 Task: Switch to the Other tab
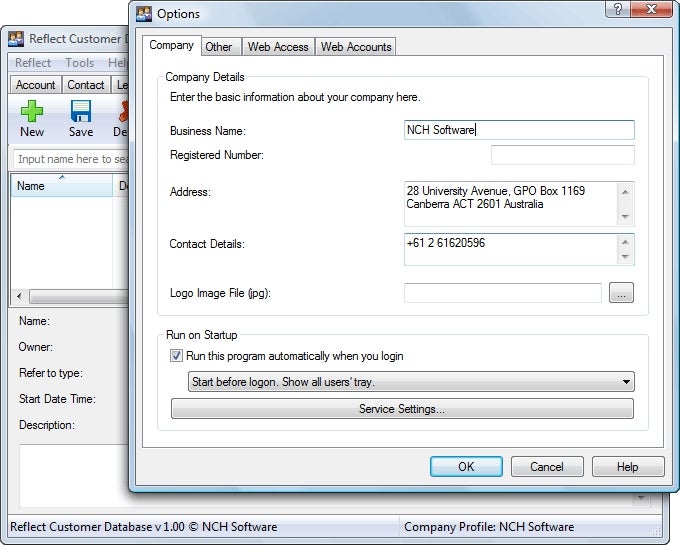[x=219, y=47]
